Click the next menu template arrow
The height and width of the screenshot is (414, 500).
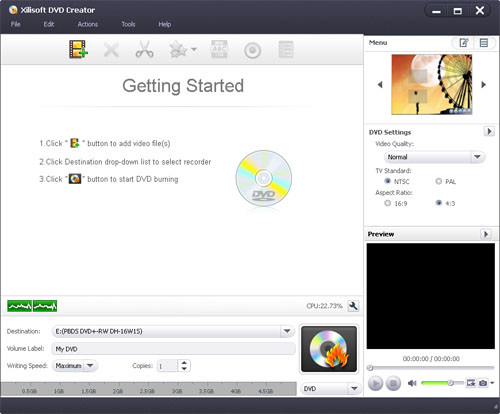484,85
